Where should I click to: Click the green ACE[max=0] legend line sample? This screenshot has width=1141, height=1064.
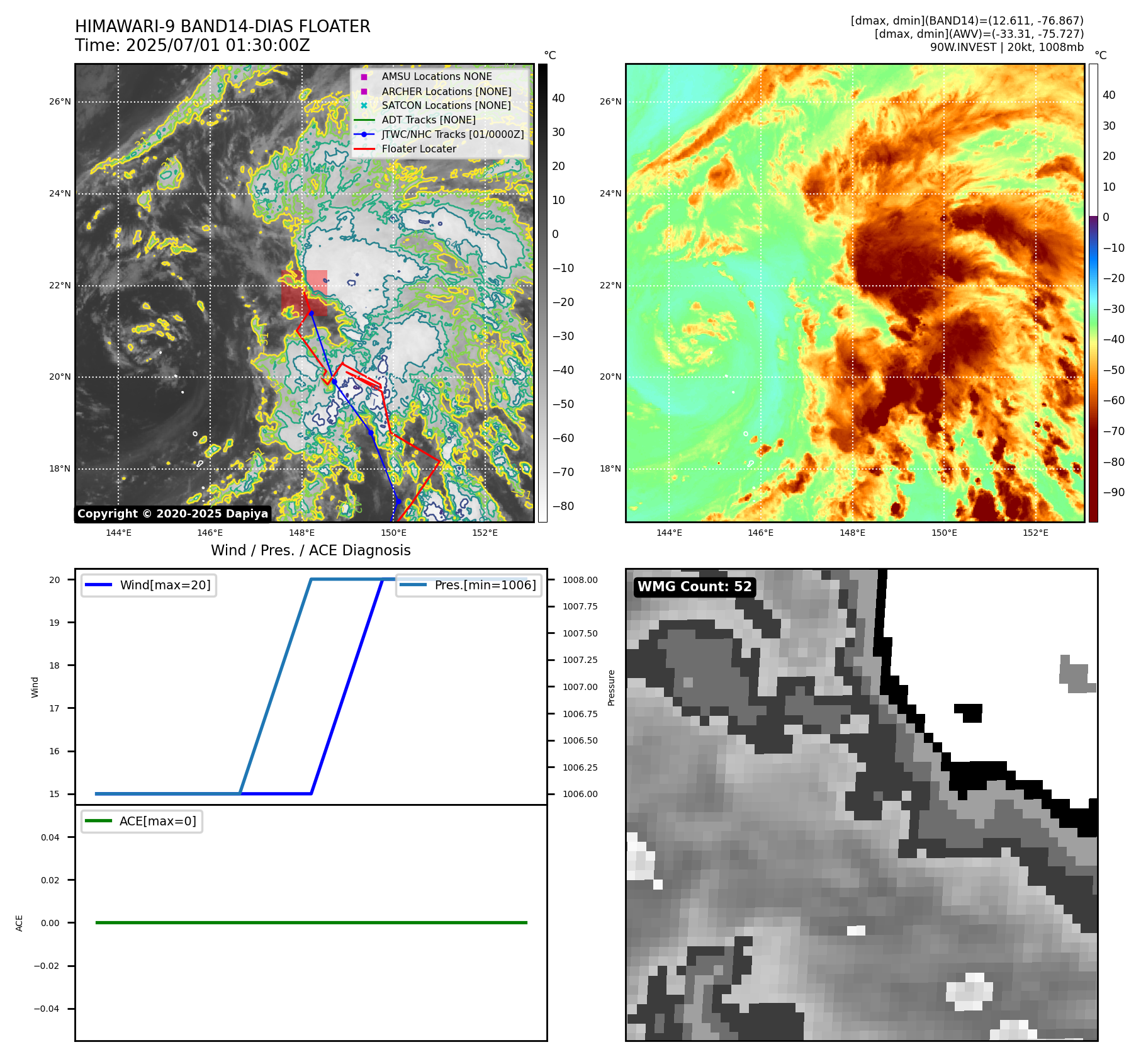[98, 821]
